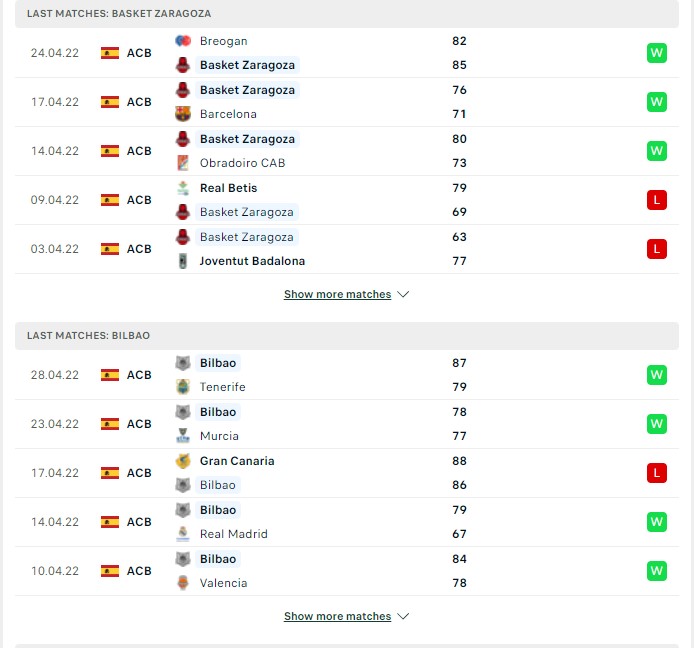The image size is (694, 648).
Task: Click the chevron beside Bilbao's Show more matches
Action: [x=403, y=616]
